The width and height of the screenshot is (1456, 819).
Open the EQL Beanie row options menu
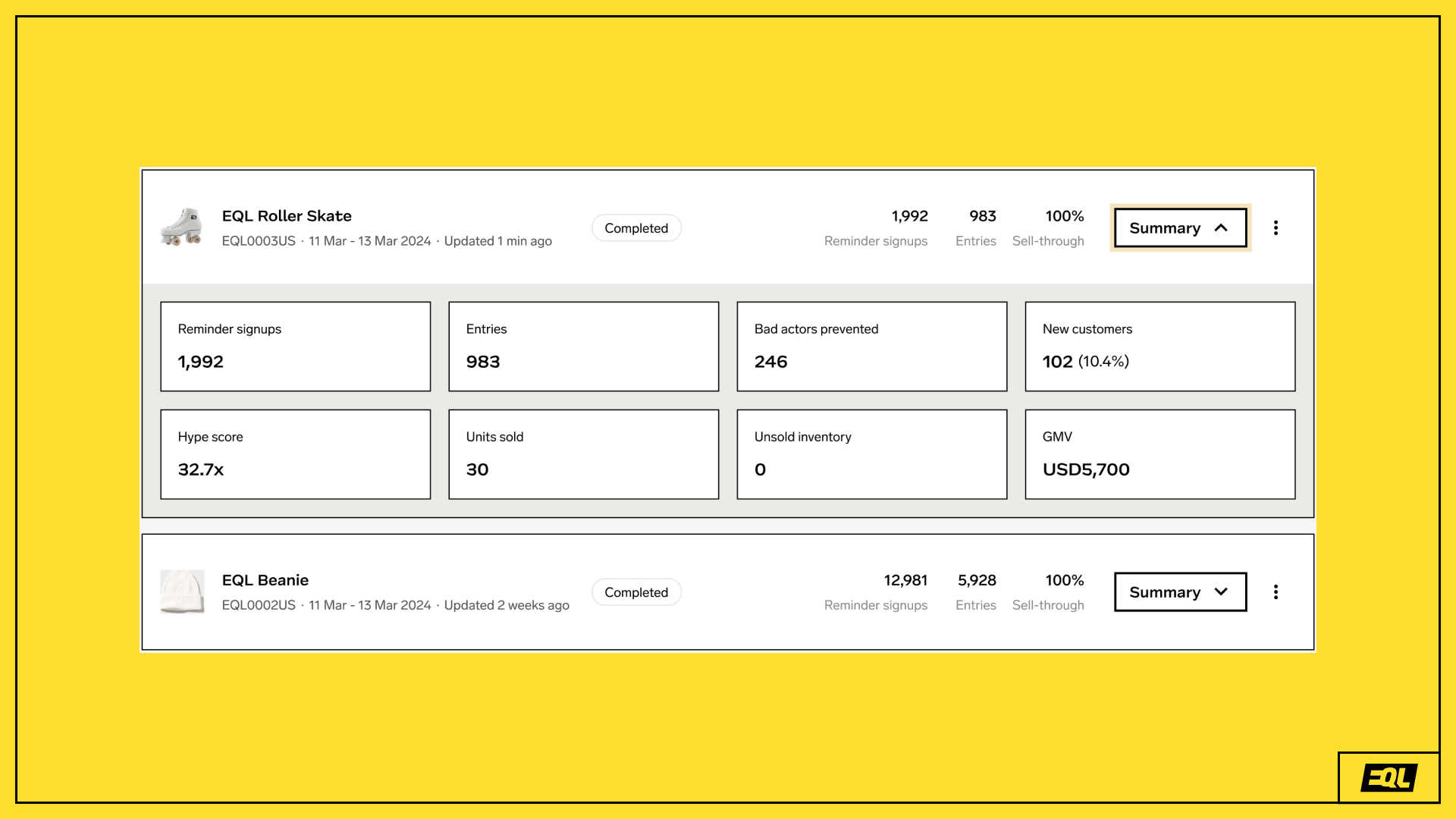[x=1276, y=592]
